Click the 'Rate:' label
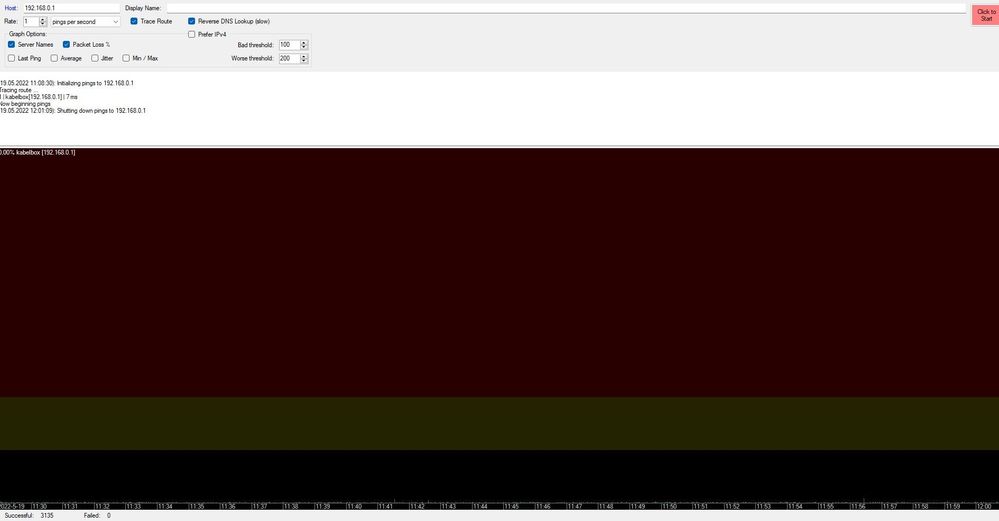 pos(11,22)
